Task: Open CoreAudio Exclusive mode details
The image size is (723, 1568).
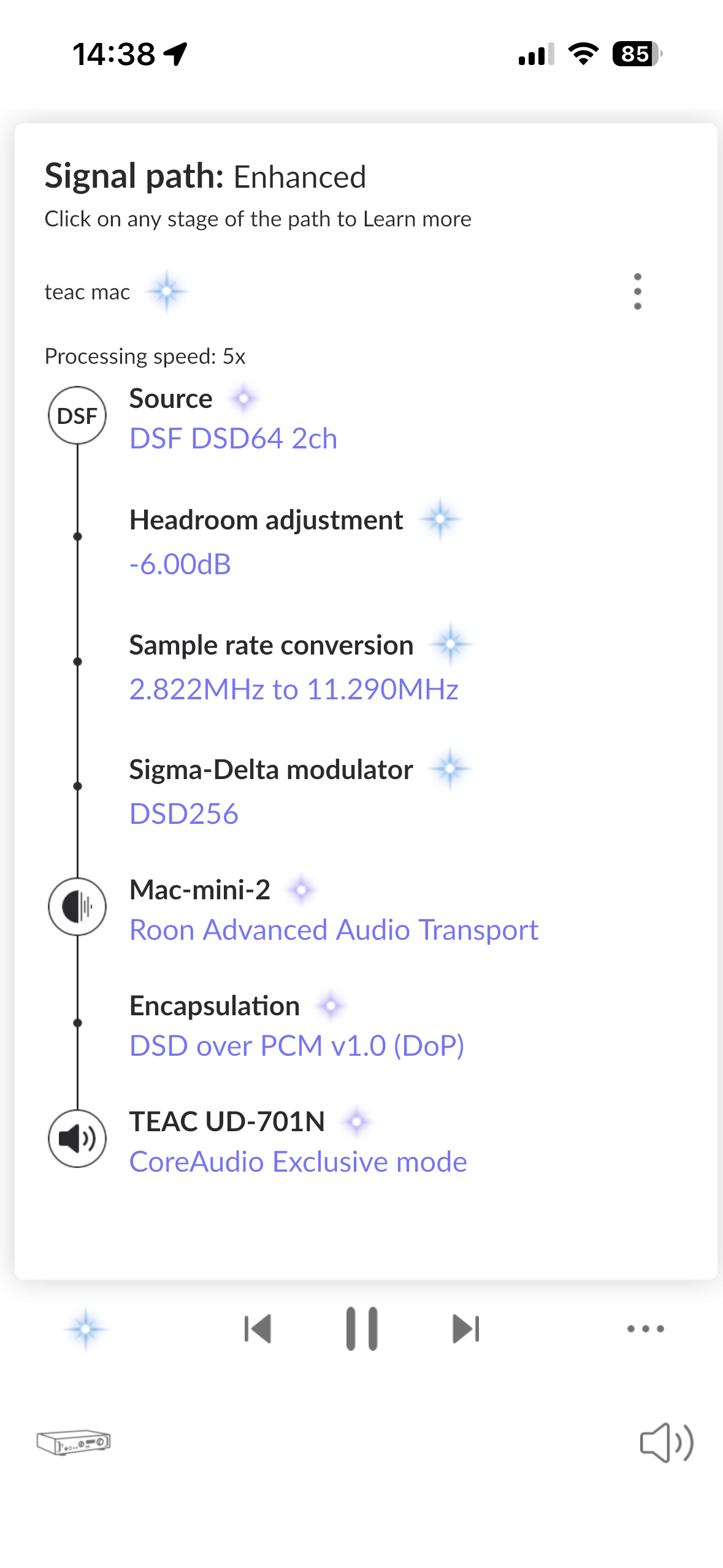Action: pyautogui.click(x=298, y=1162)
